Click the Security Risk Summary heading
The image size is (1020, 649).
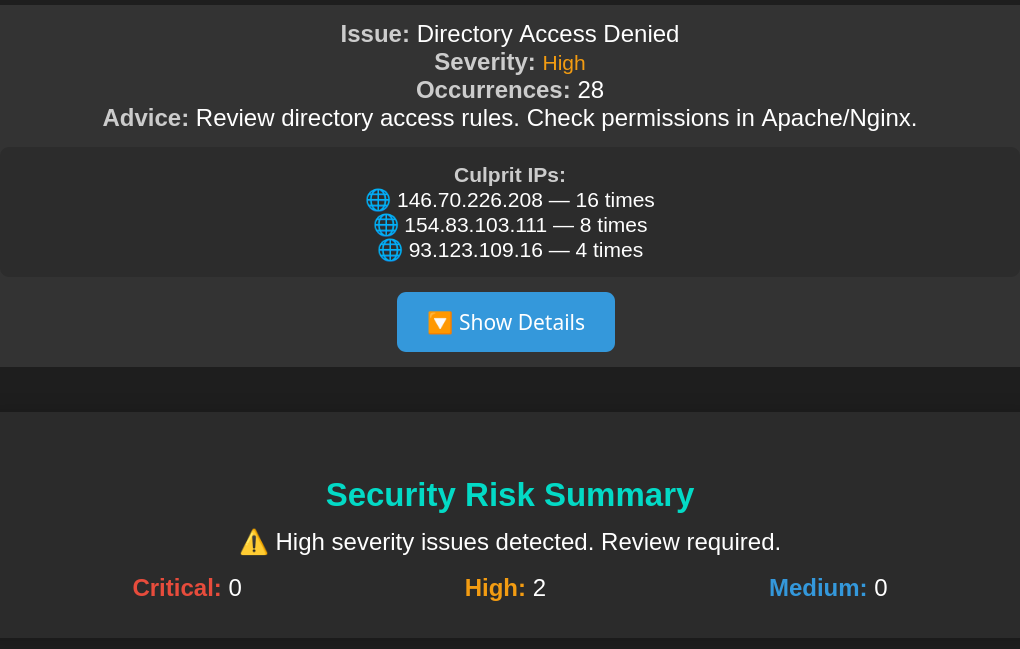(510, 495)
